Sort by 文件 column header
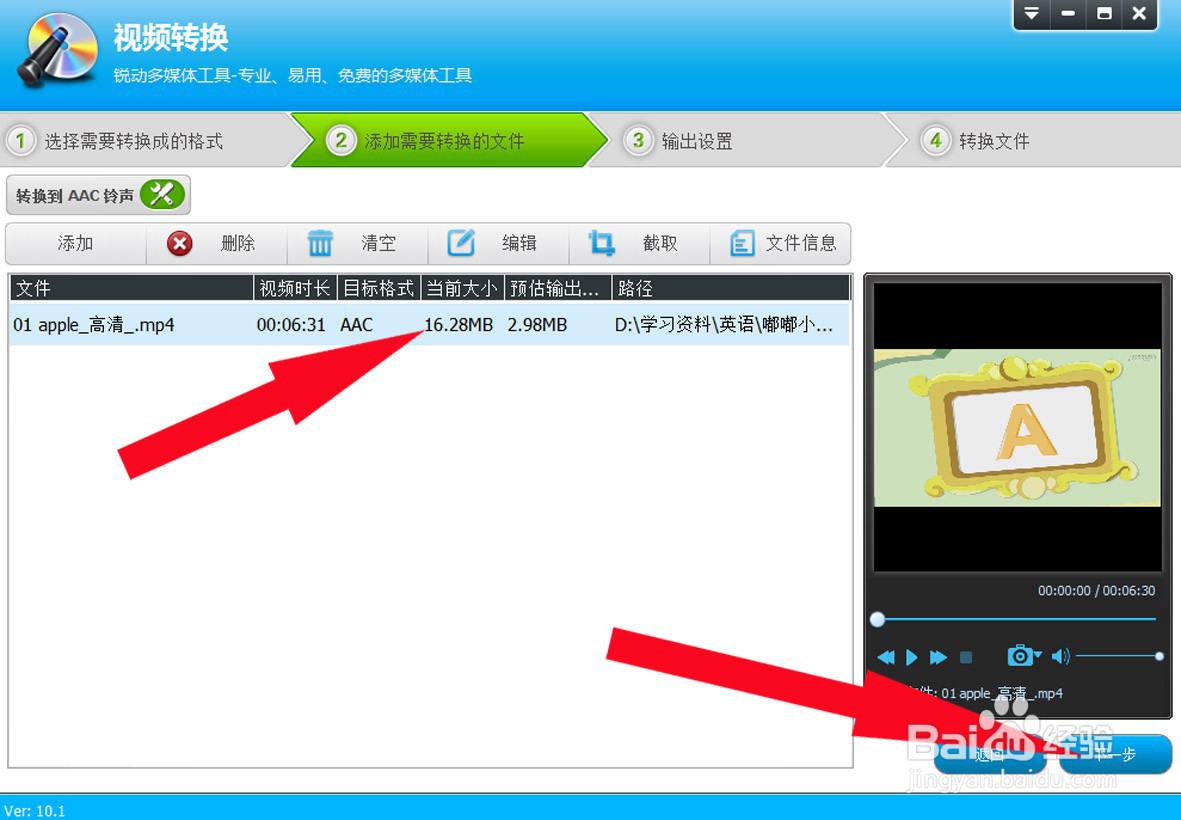This screenshot has height=820, width=1181. (x=132, y=288)
